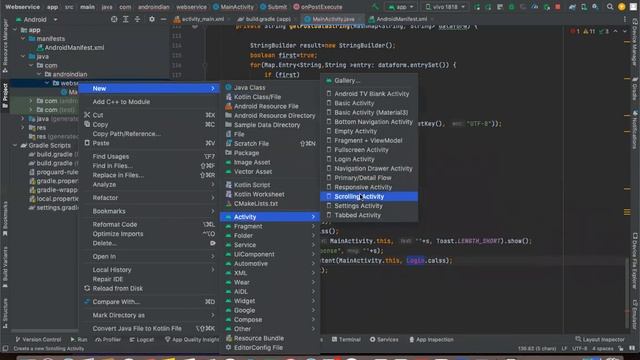Click Reformat Code in context menu
Viewport: 640px width, 360px height.
(149, 224)
